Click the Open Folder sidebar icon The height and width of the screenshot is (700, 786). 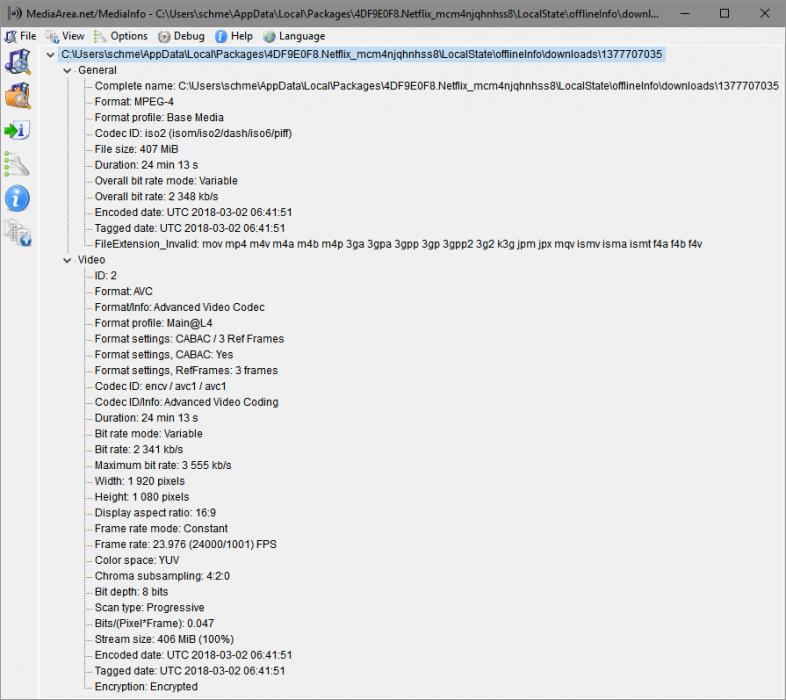tap(18, 96)
